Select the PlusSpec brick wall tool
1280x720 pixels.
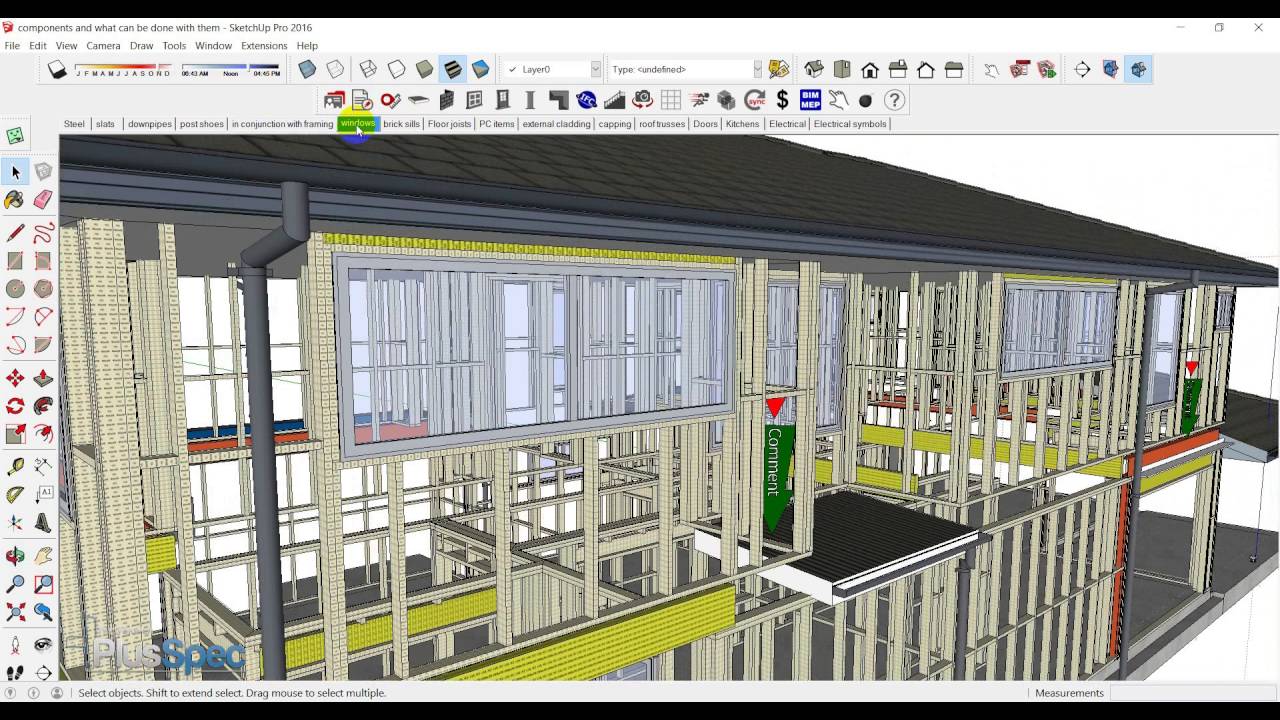446,100
